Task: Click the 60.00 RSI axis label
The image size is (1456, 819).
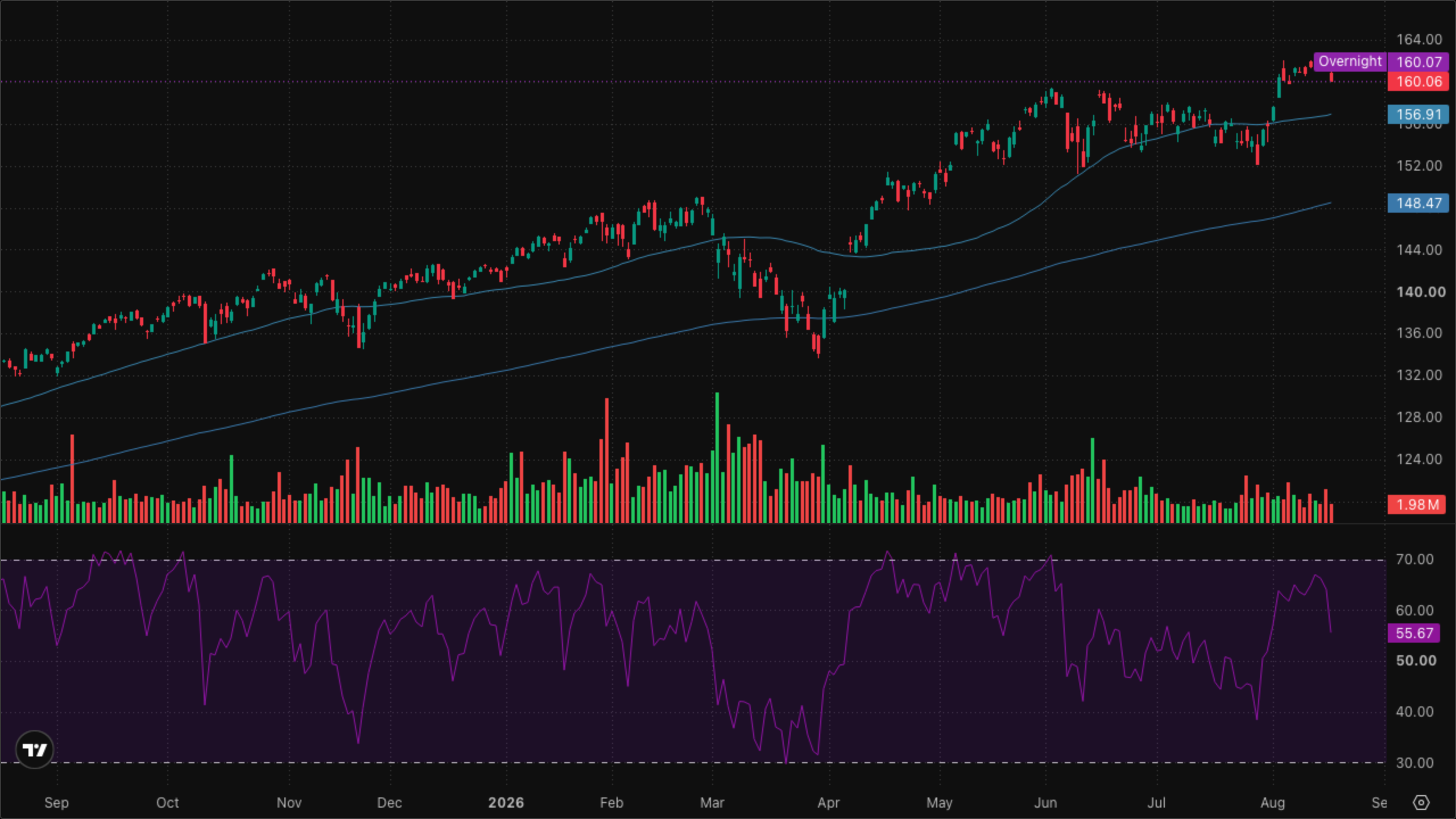Action: tap(1414, 610)
